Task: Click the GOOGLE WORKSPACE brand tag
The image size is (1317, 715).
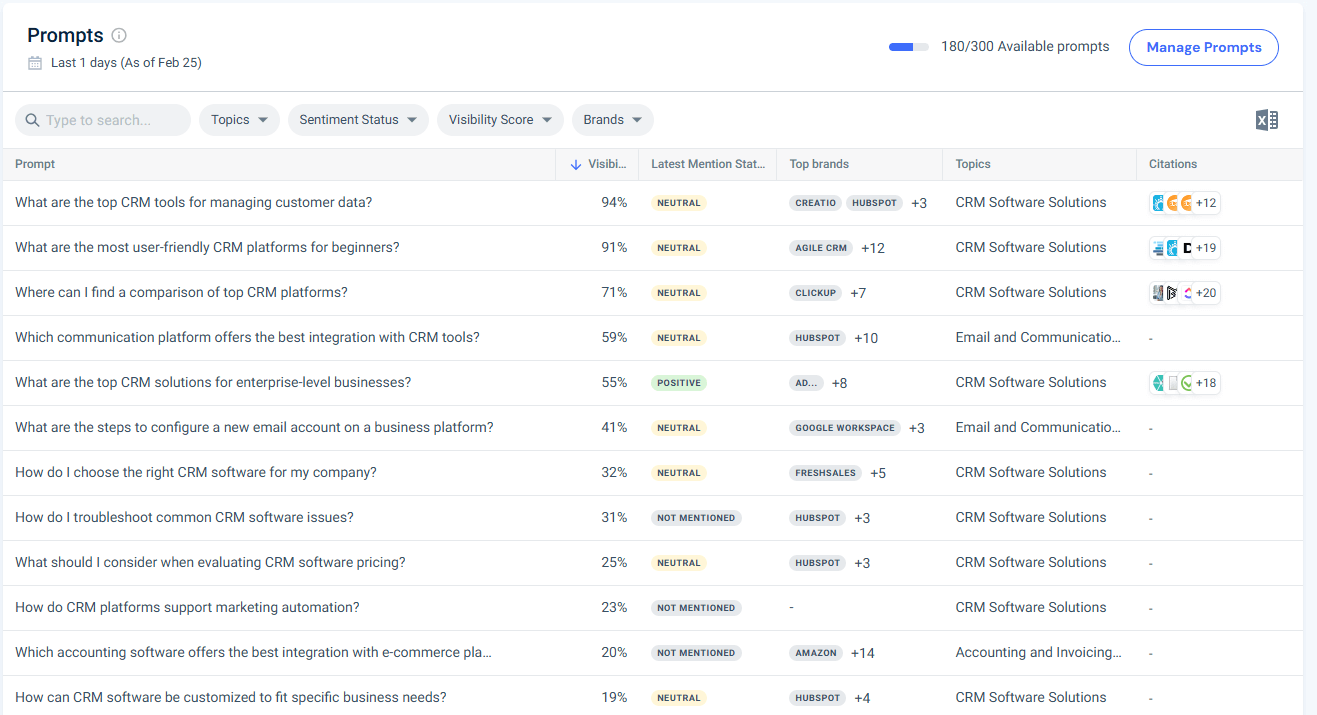Action: [845, 428]
